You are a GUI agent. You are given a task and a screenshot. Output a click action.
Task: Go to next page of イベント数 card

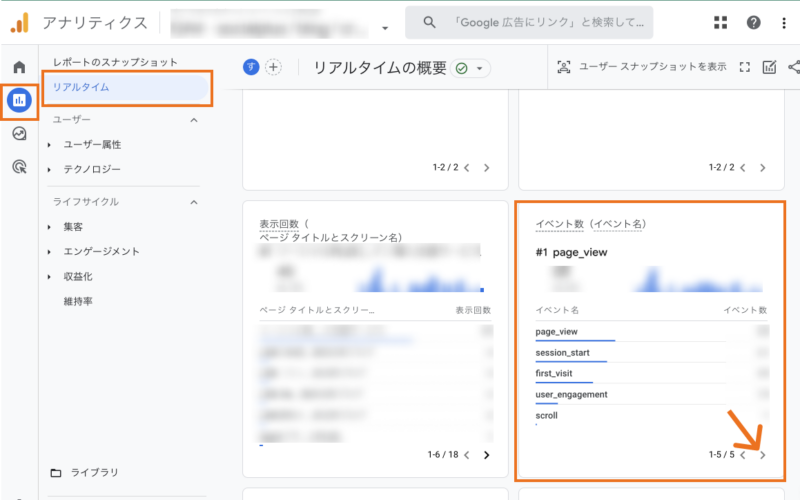(762, 455)
